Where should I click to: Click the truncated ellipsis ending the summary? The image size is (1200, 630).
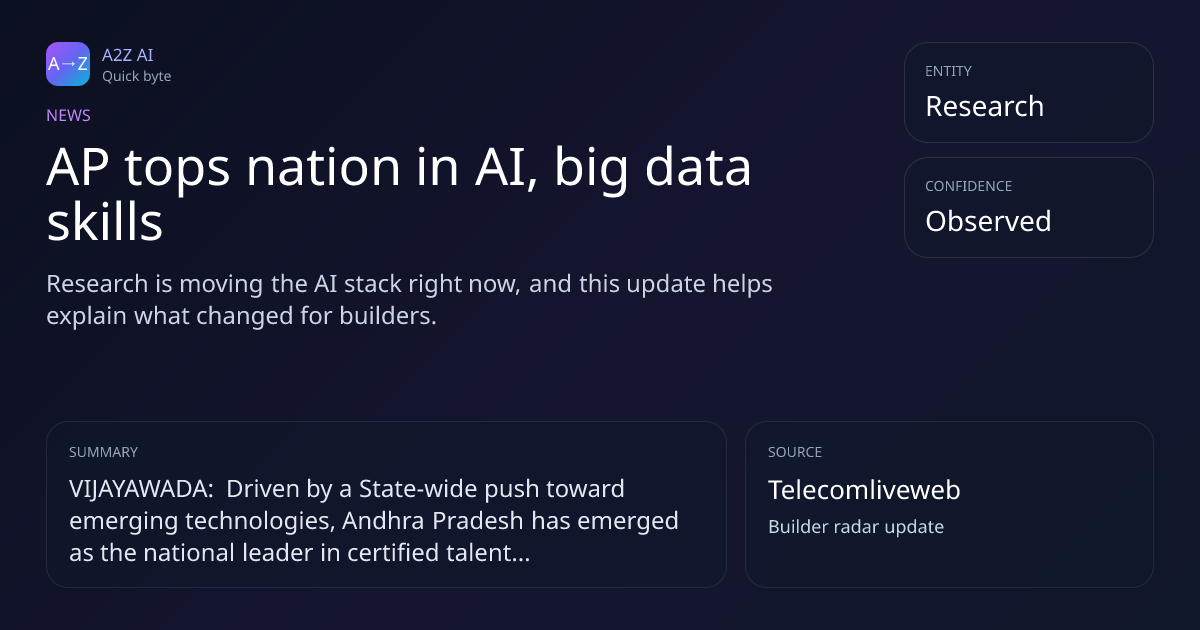pos(520,554)
